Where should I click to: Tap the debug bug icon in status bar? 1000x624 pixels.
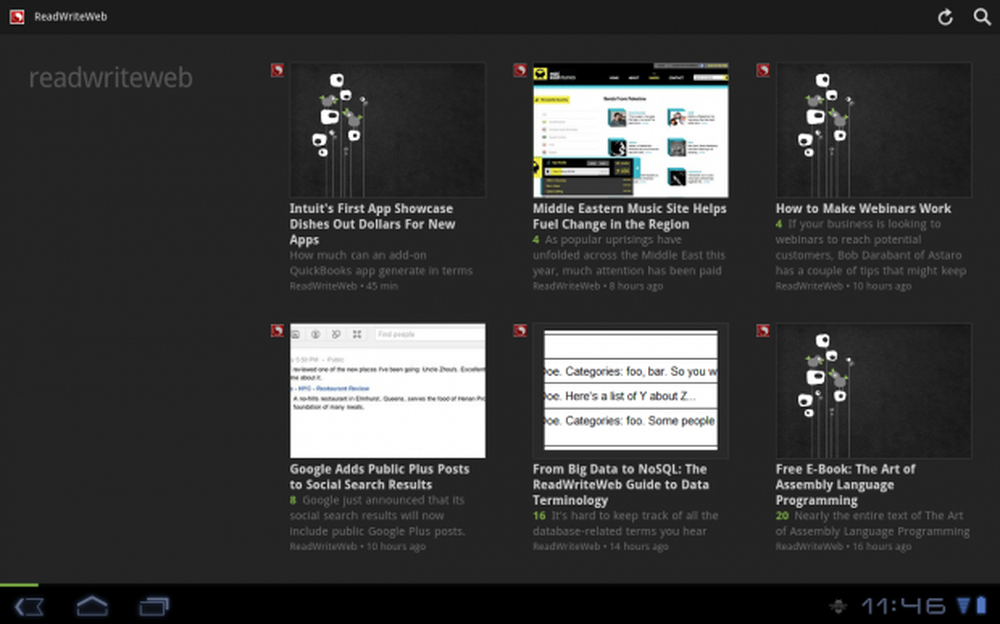point(838,606)
